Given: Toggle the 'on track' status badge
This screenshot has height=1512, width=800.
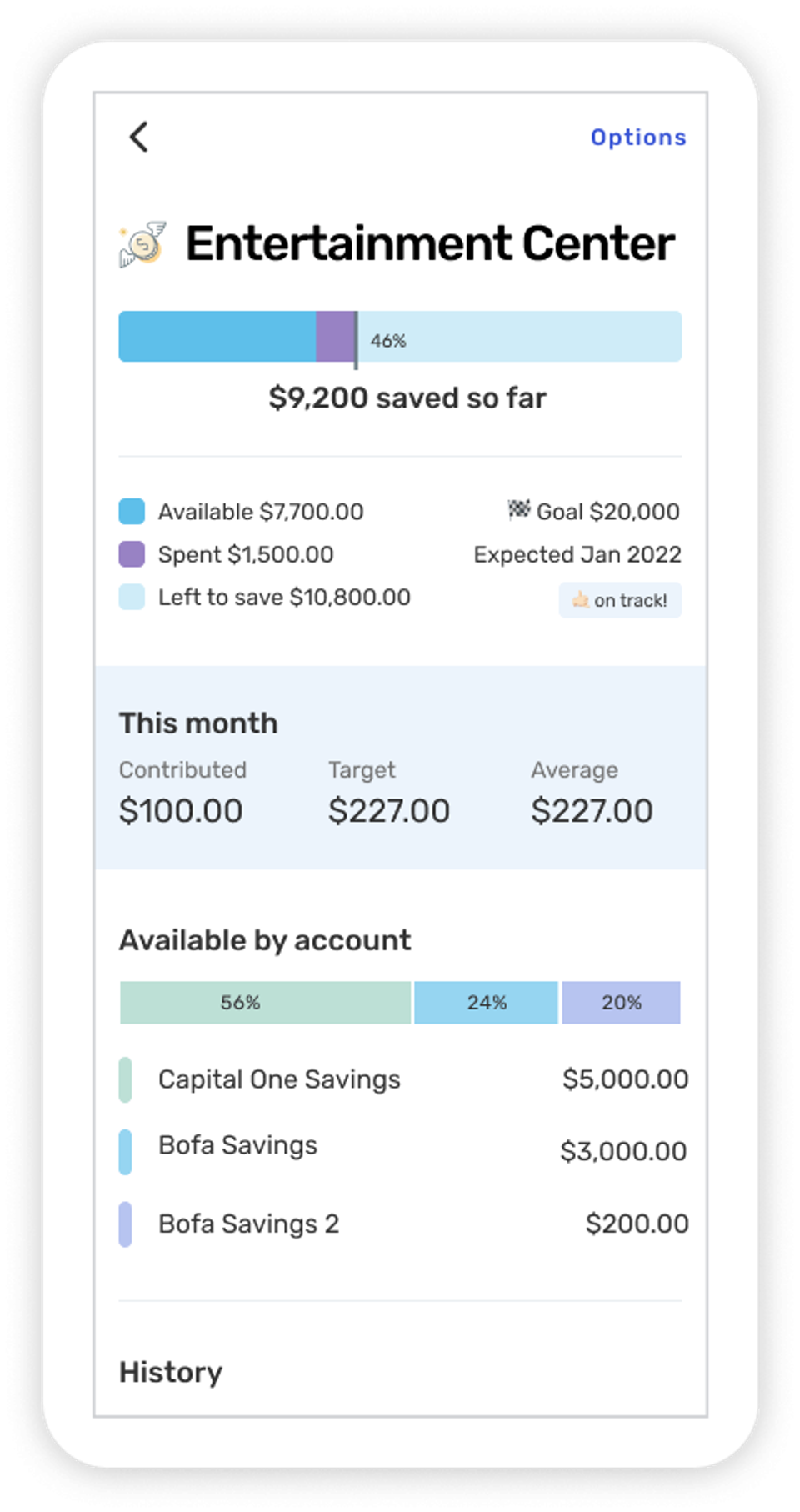Looking at the screenshot, I should click(621, 600).
